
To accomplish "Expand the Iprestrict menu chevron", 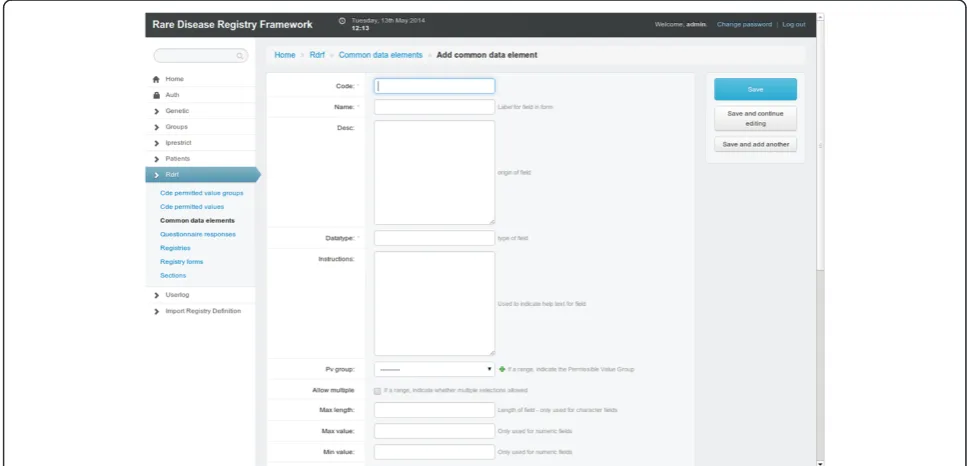I will click(156, 143).
